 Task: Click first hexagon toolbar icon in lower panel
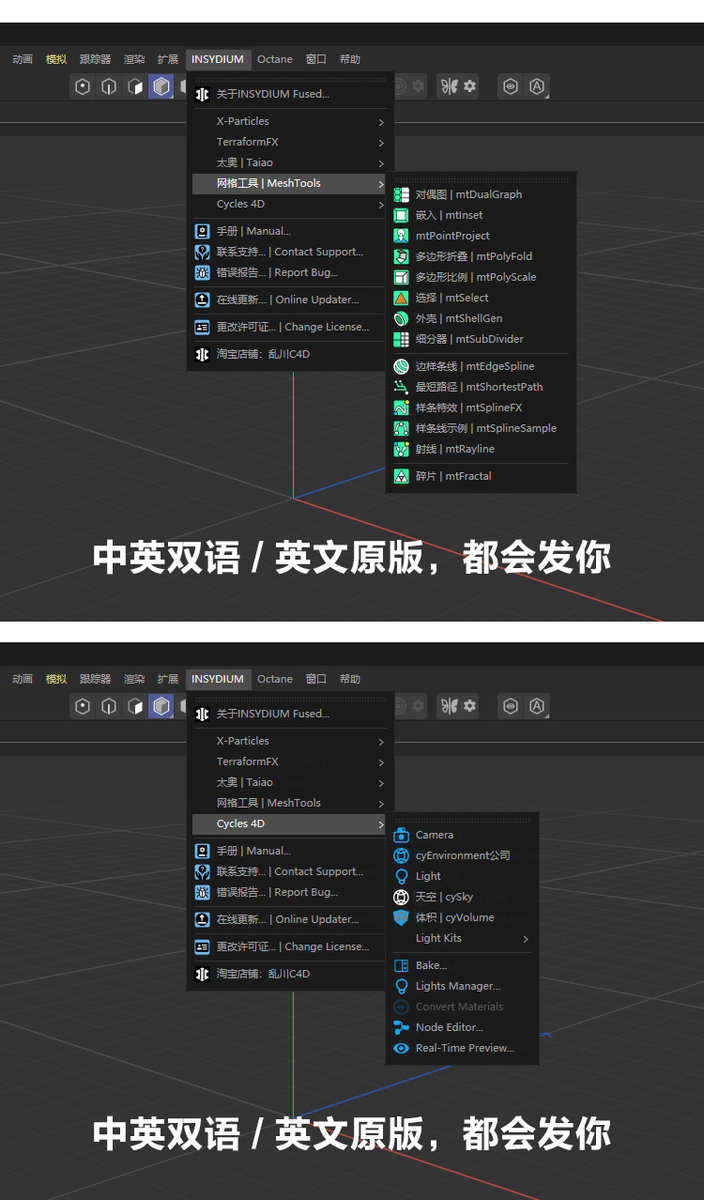pos(83,707)
